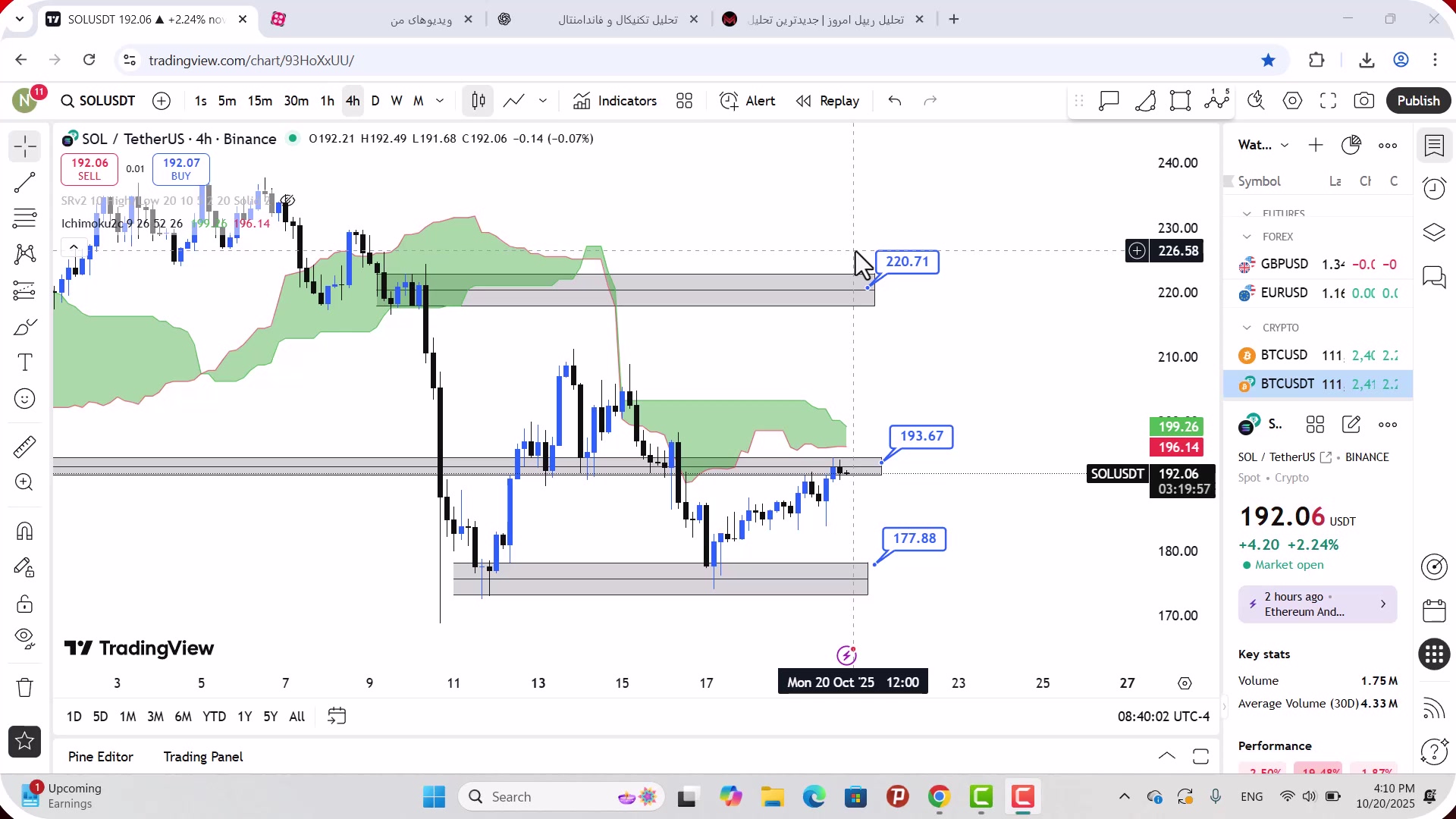Select the trend line drawing tool
1456x819 pixels.
(x=24, y=183)
